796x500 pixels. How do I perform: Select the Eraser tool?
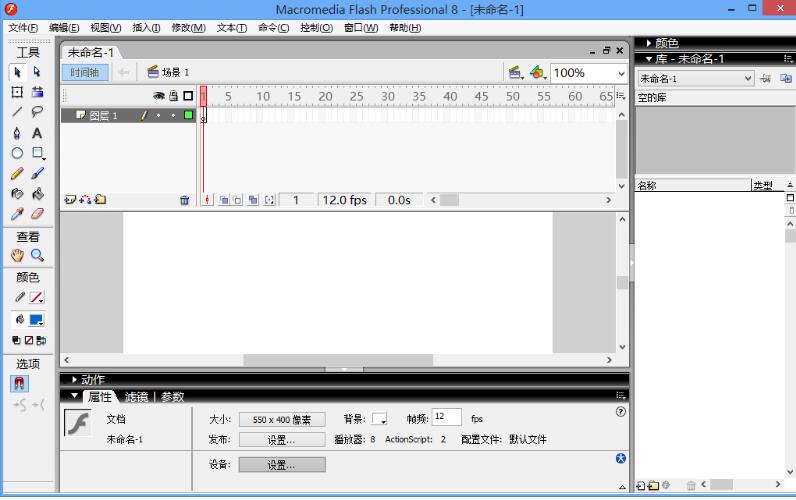pos(37,214)
